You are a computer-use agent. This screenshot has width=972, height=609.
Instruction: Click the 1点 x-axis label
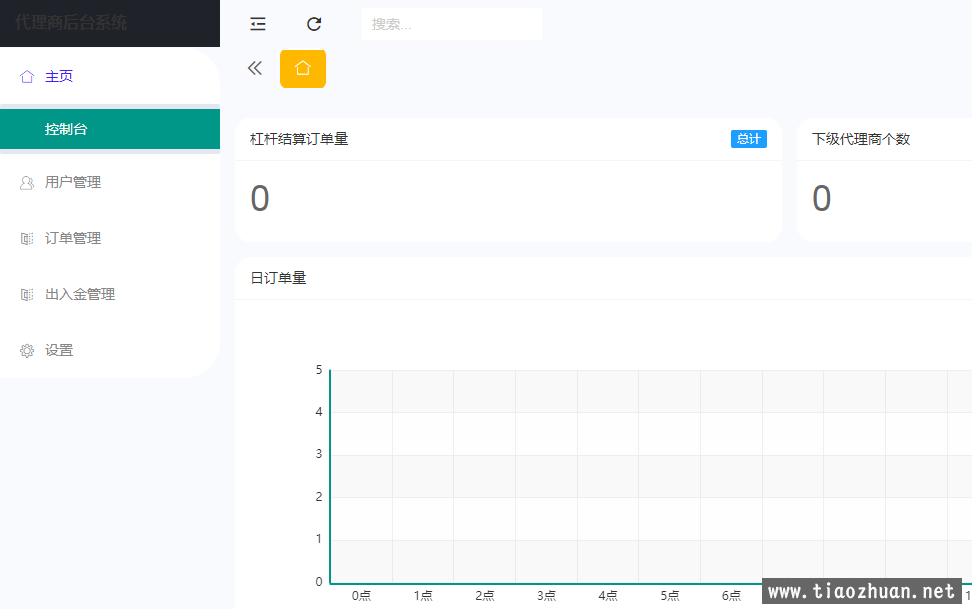coord(423,596)
